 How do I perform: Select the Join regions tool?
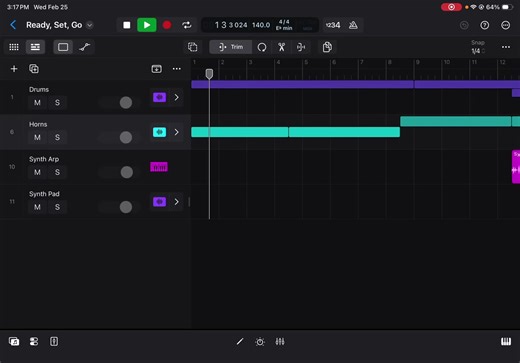(x=301, y=47)
